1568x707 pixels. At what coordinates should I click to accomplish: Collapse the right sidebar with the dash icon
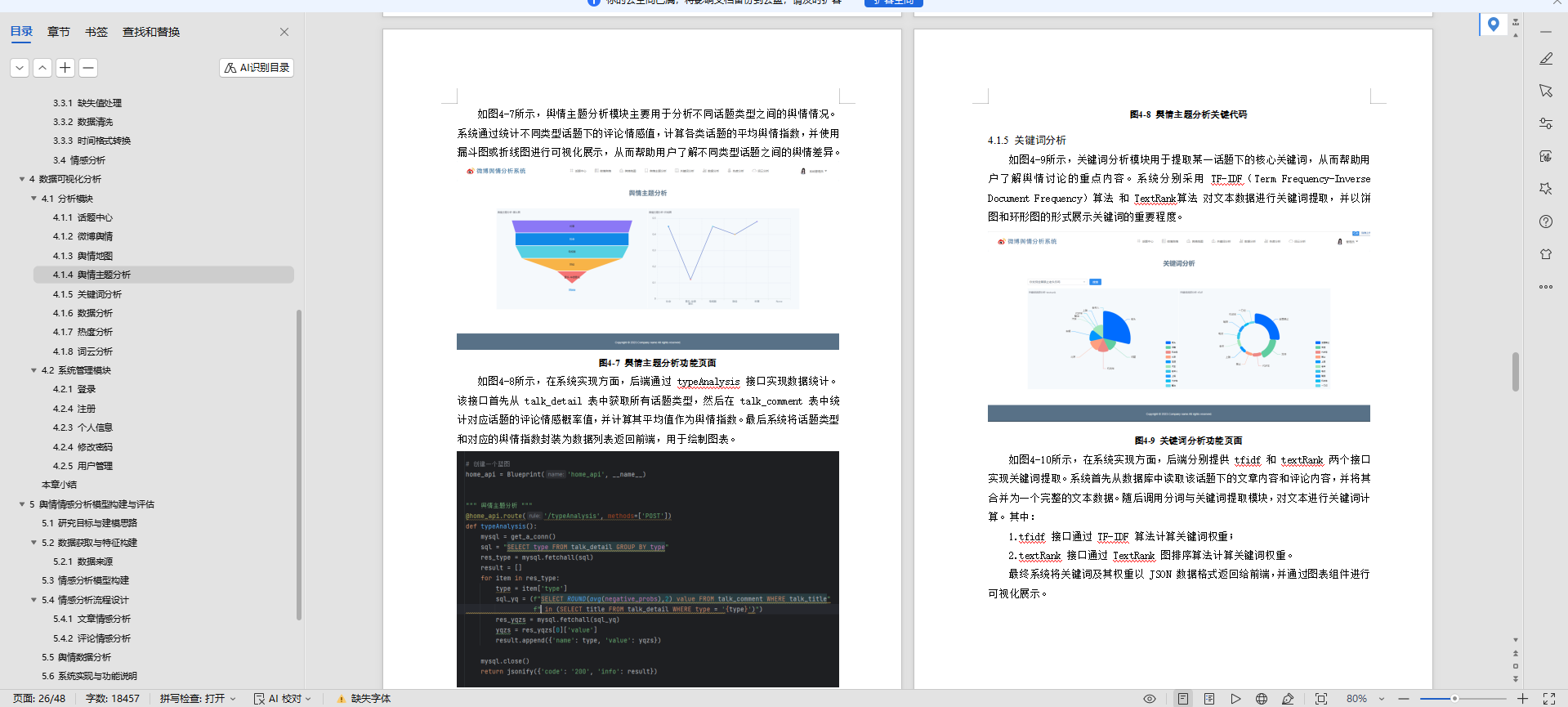click(1546, 32)
